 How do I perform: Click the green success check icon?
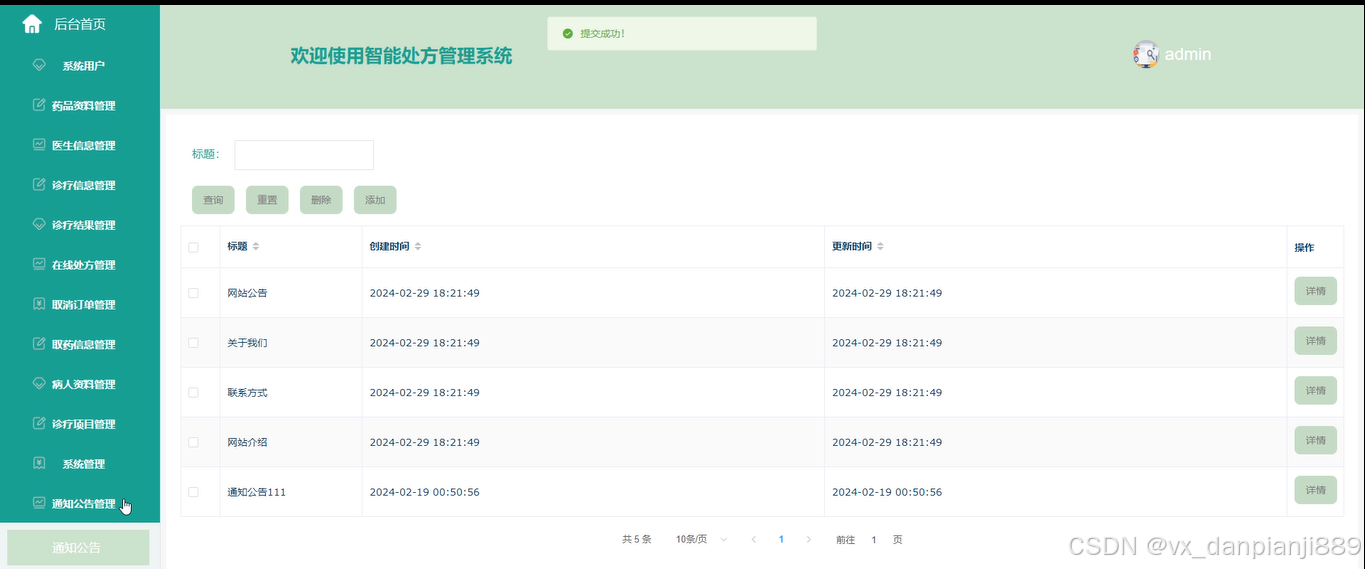coord(568,34)
